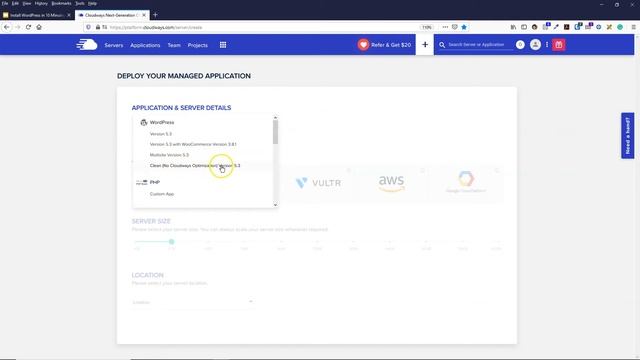Viewport: 640px width, 360px height.
Task: Open page actions ellipsis in address bar
Action: [445, 27]
